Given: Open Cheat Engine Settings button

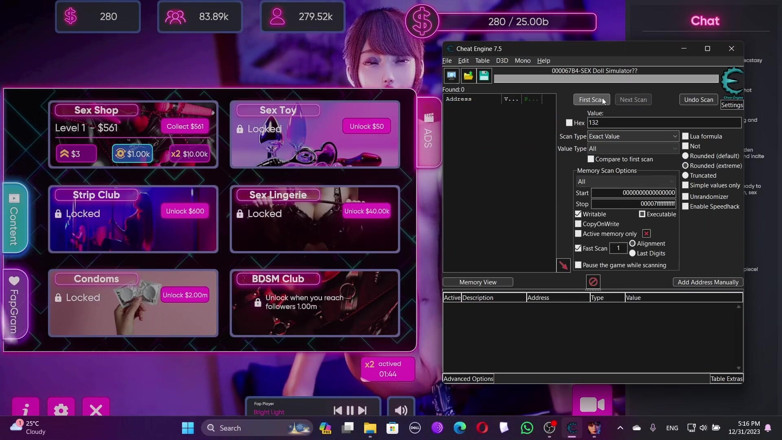Looking at the screenshot, I should click(732, 105).
